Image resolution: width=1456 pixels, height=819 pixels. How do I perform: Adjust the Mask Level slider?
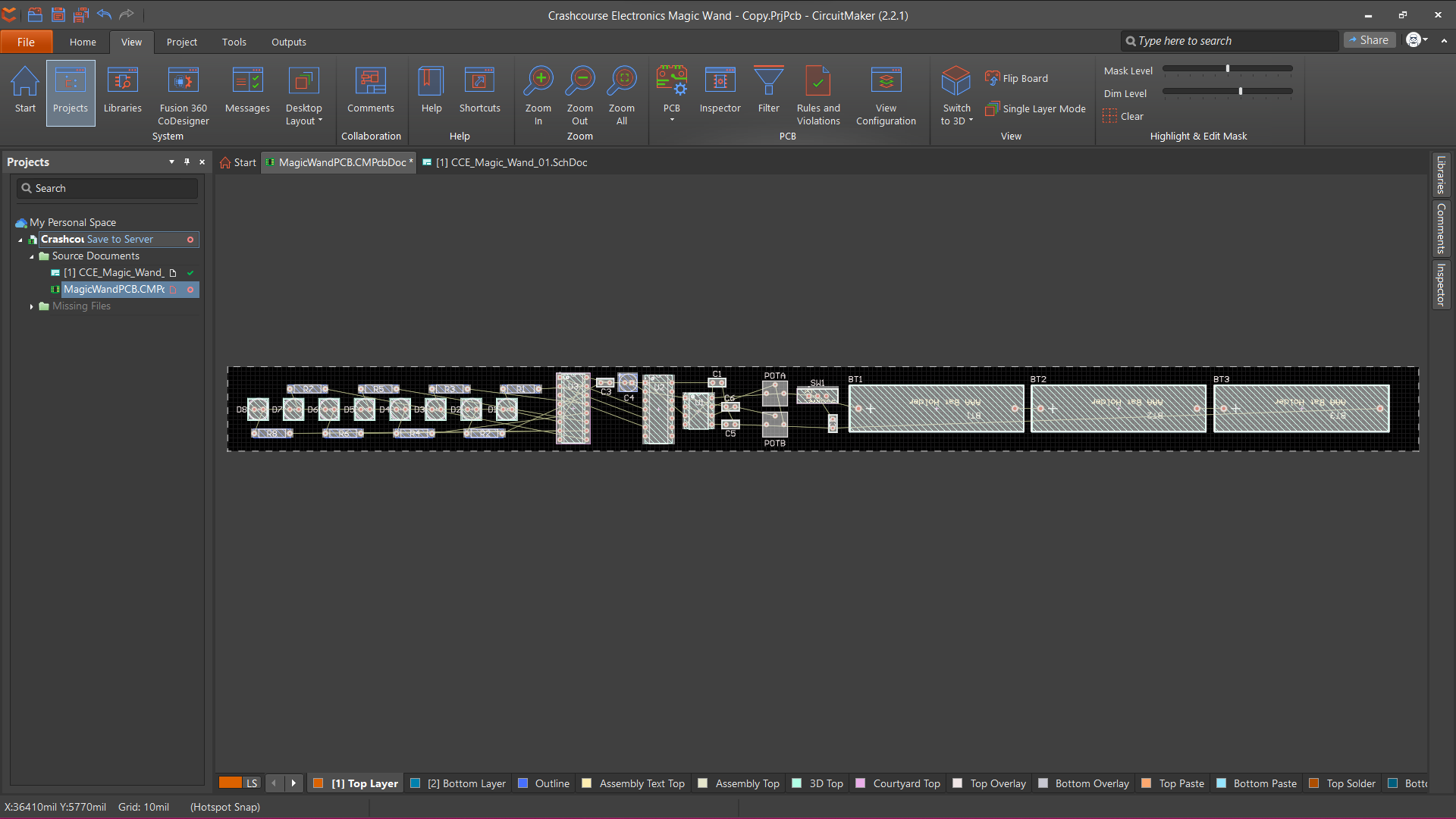click(x=1227, y=69)
